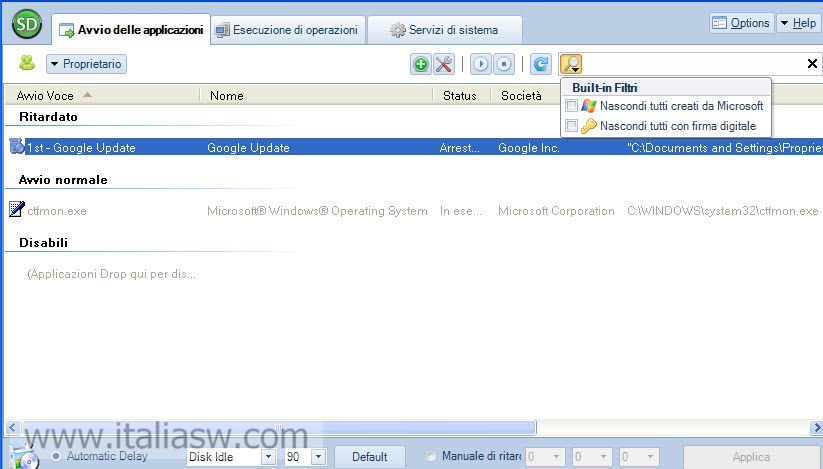
Task: Click the play (start) toolbar icon
Action: [x=480, y=64]
